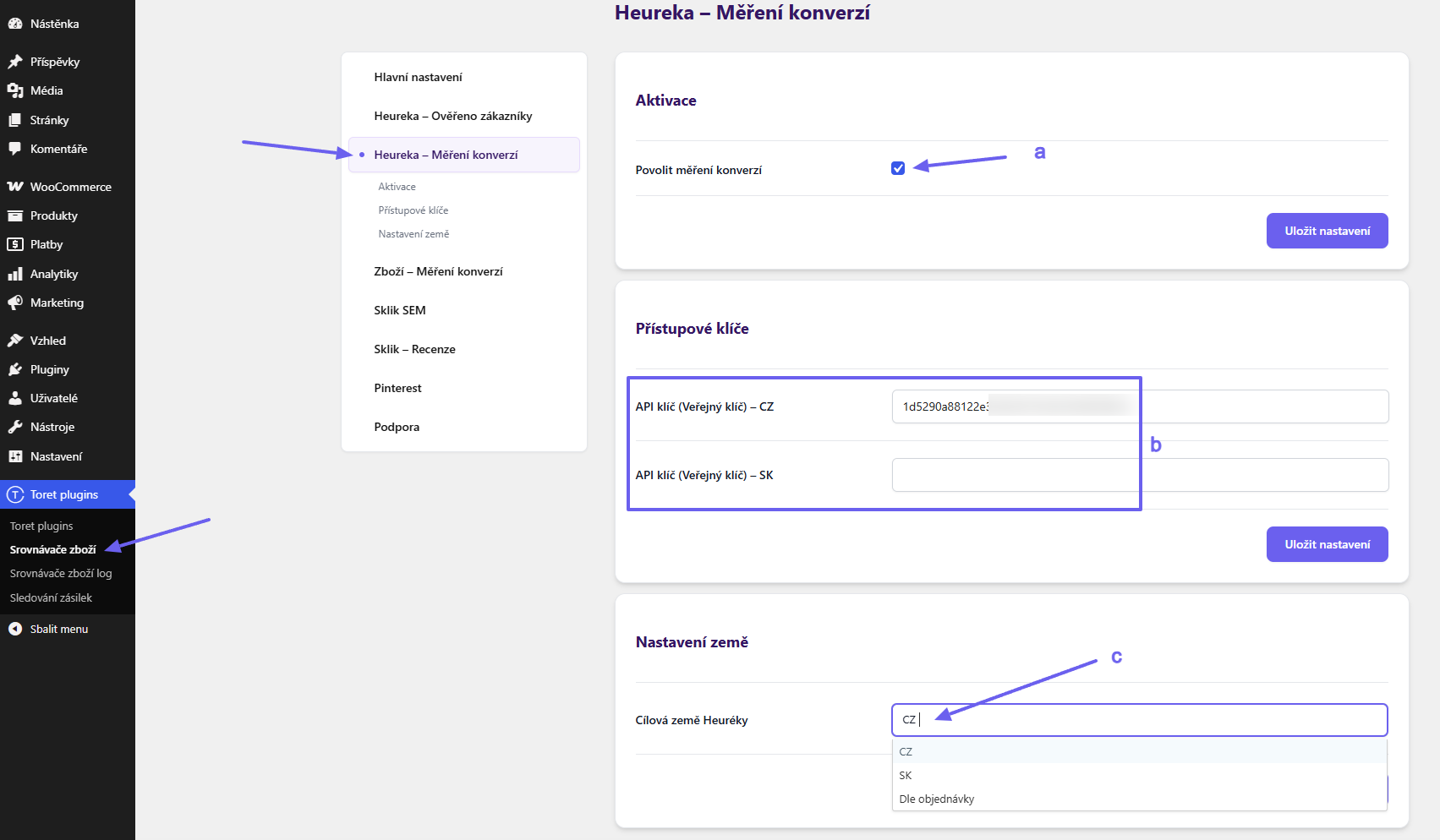
Task: Open Sledování zásilek submenu item
Action: [51, 597]
